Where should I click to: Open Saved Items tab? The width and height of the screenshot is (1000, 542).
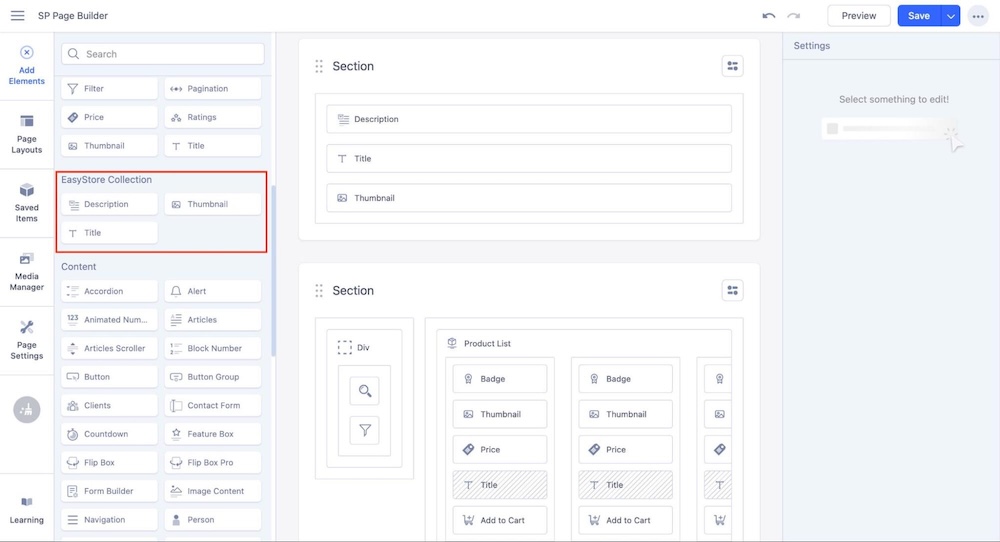tap(27, 203)
